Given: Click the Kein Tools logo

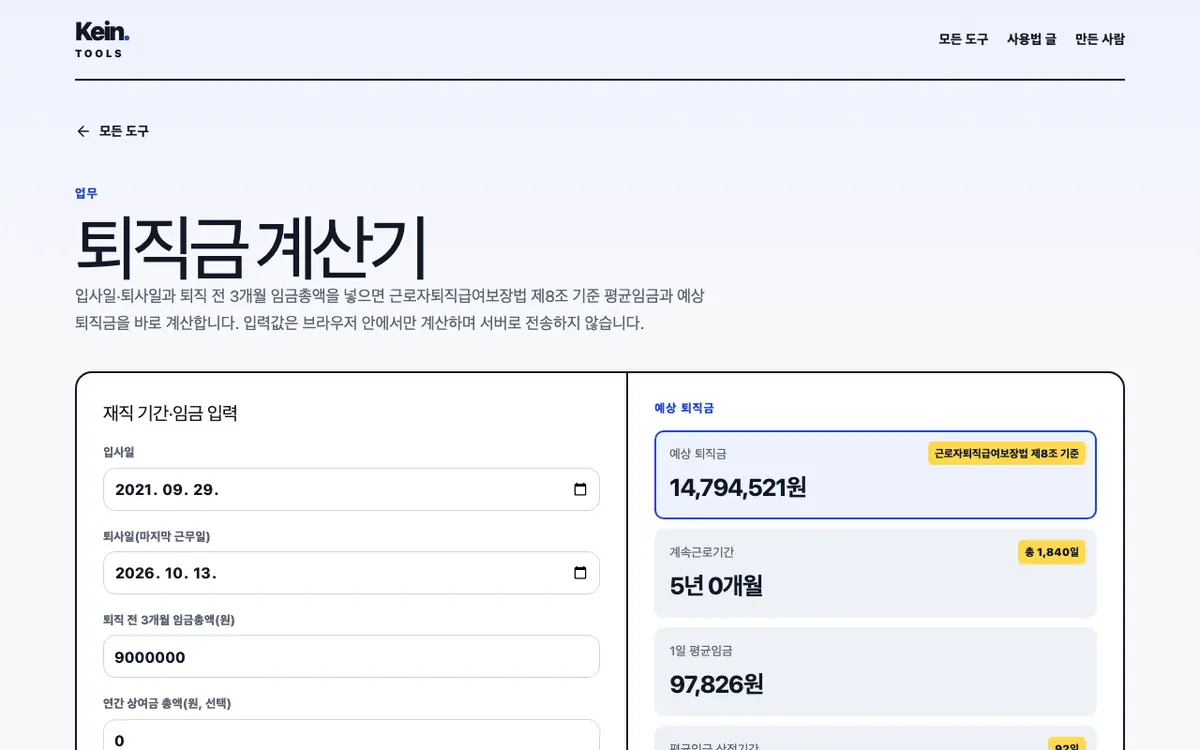Looking at the screenshot, I should coord(102,39).
